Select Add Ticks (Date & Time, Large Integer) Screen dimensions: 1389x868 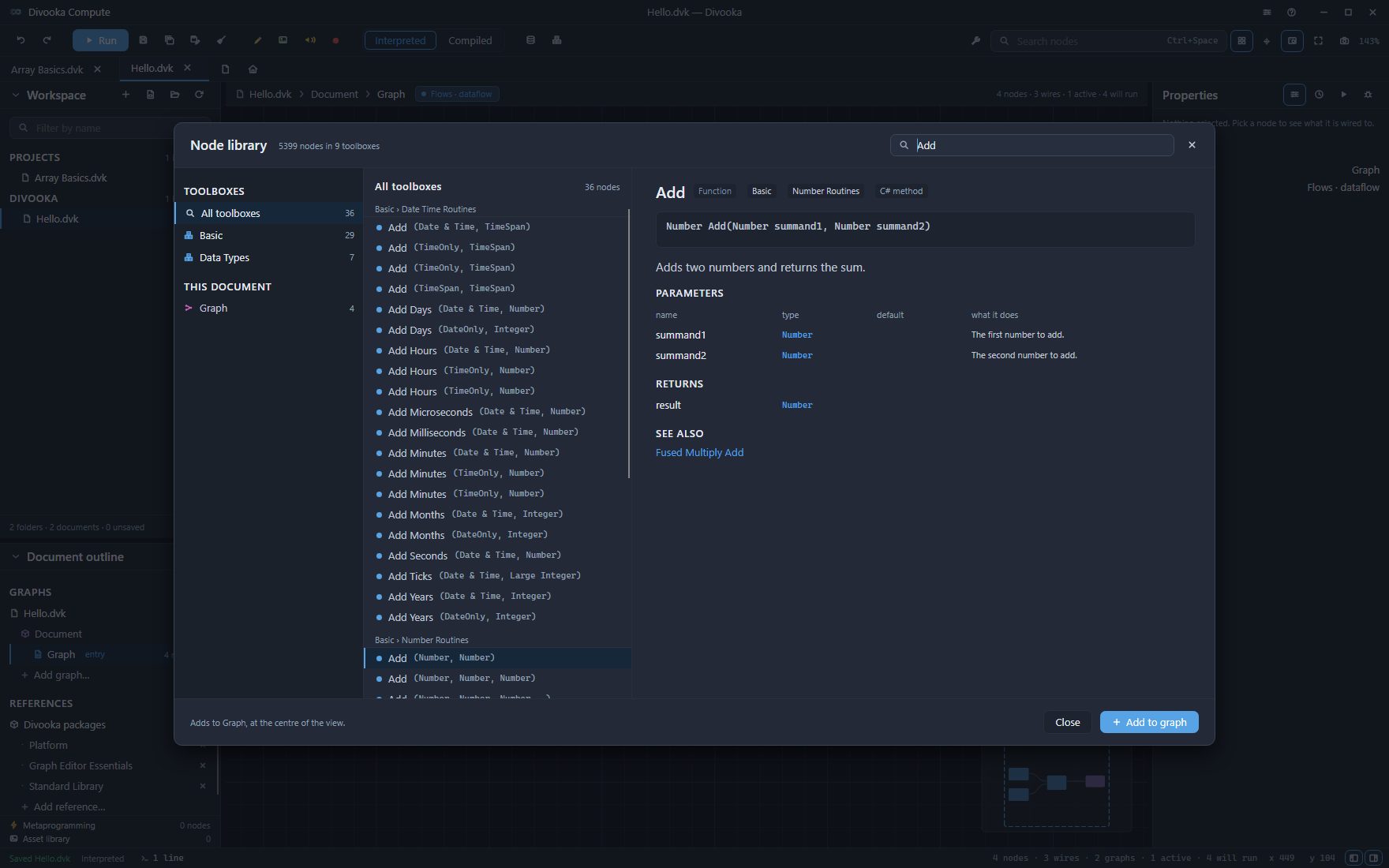[x=497, y=576]
